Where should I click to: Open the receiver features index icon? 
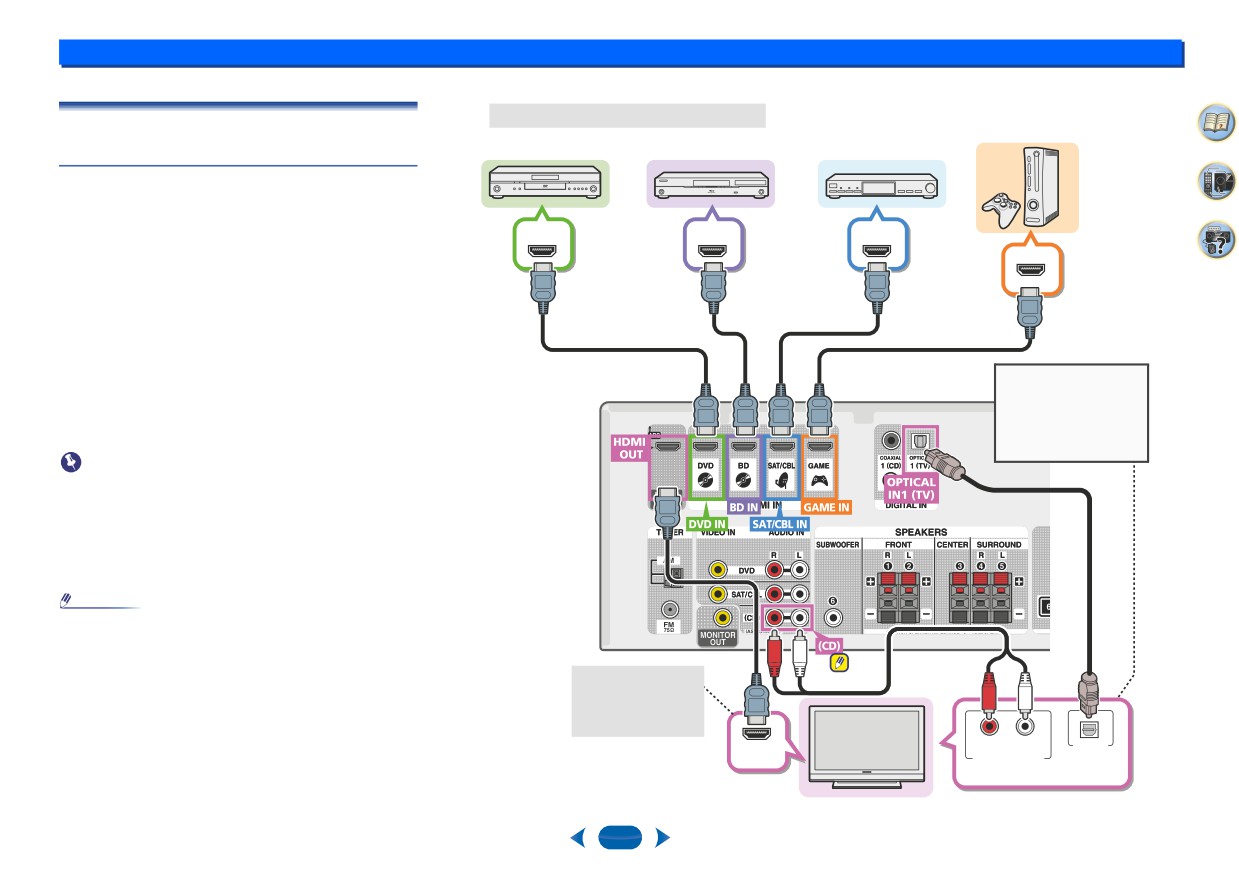pyautogui.click(x=1216, y=184)
